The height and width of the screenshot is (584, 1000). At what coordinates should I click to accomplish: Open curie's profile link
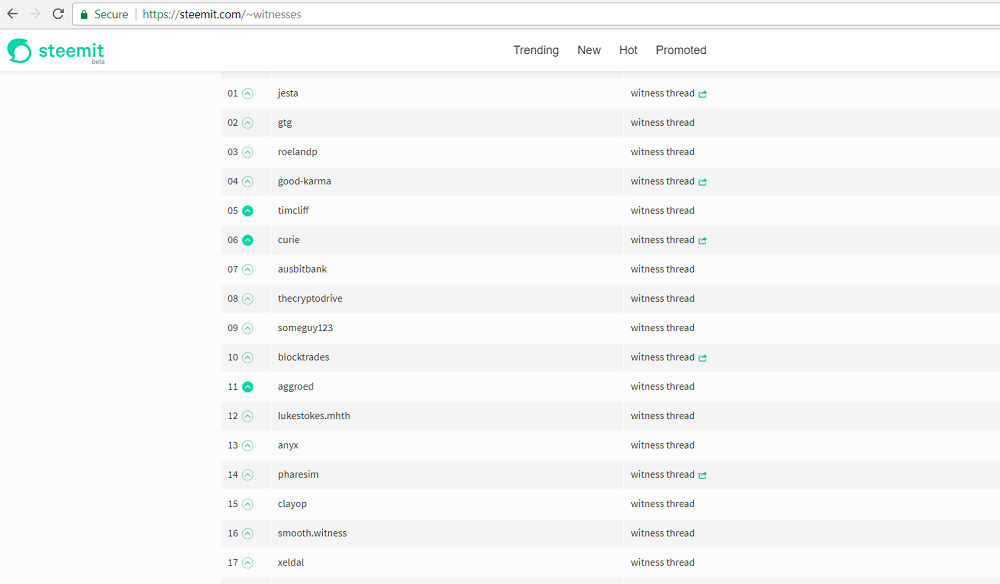(x=288, y=240)
